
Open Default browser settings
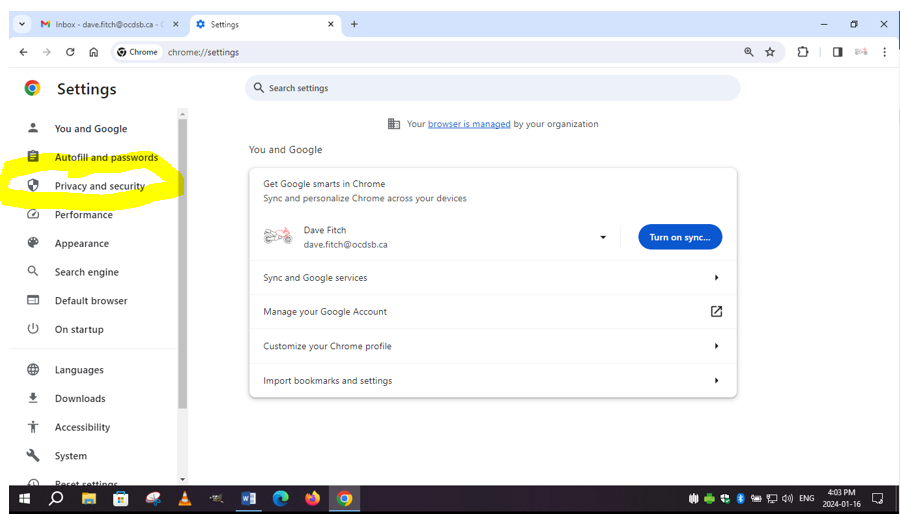tap(91, 301)
